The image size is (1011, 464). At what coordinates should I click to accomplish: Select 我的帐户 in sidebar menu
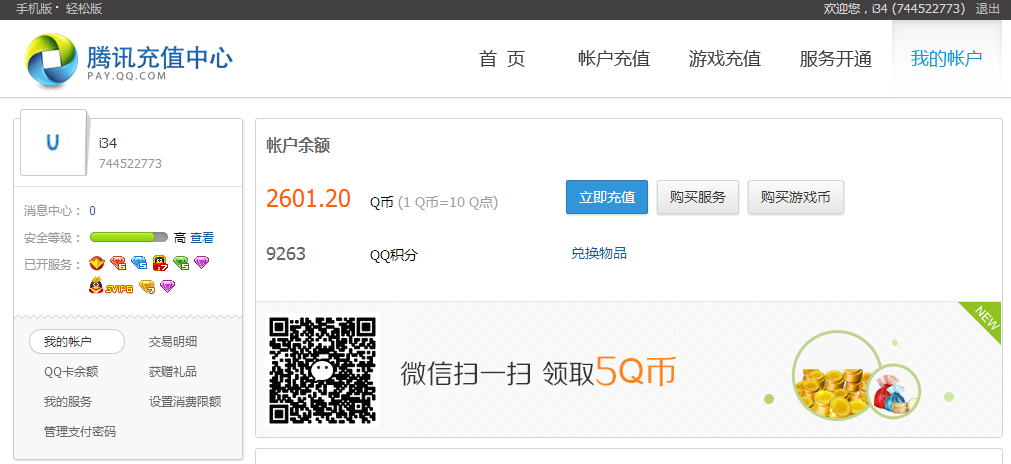[x=77, y=342]
